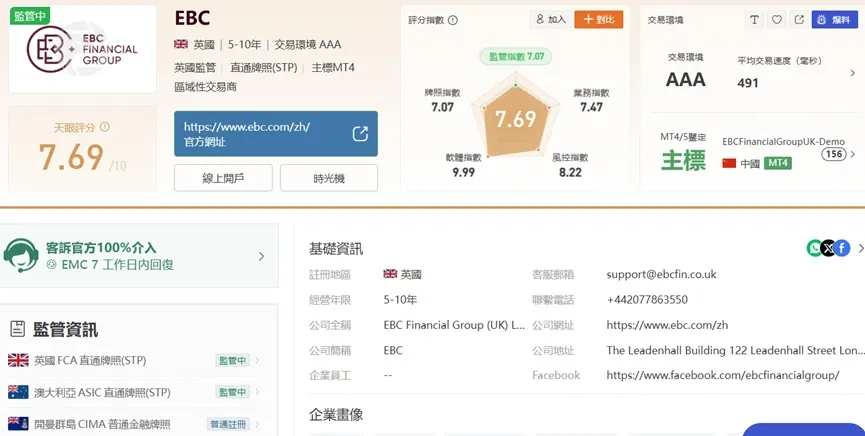The image size is (865, 436).
Task: Click the China flag icon near 中國
Action: point(729,163)
